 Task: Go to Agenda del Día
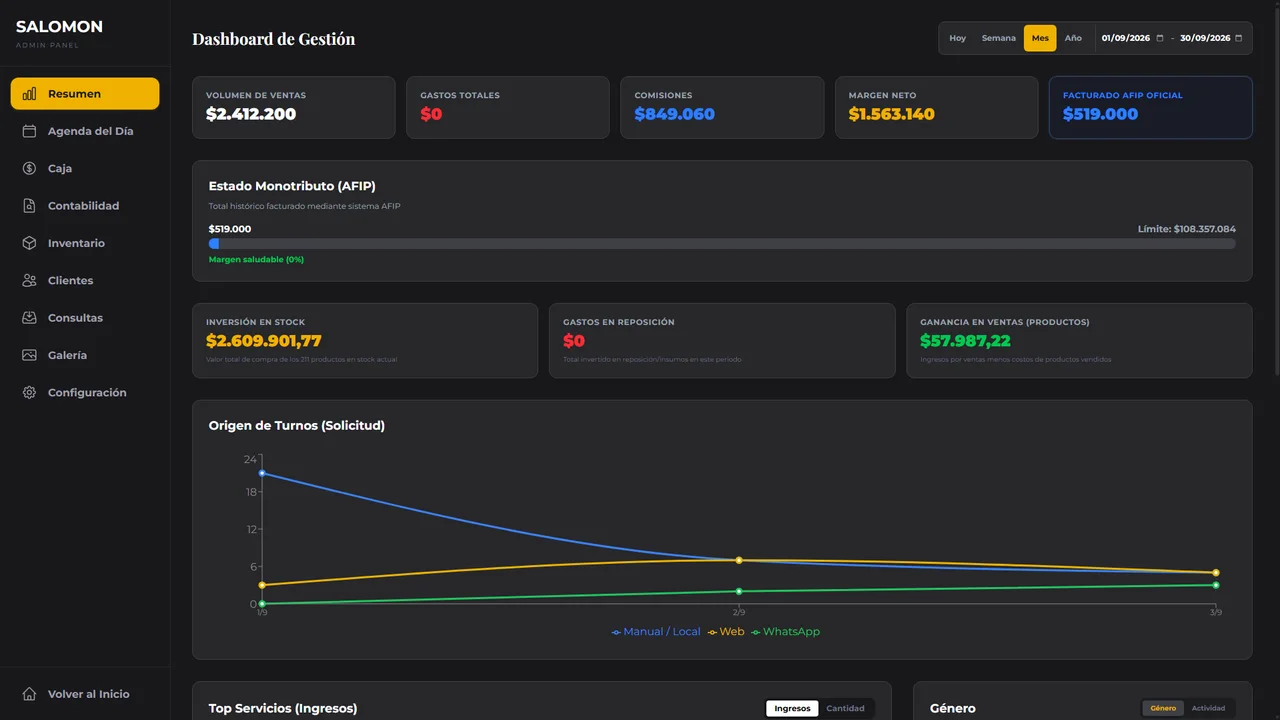pyautogui.click(x=85, y=131)
